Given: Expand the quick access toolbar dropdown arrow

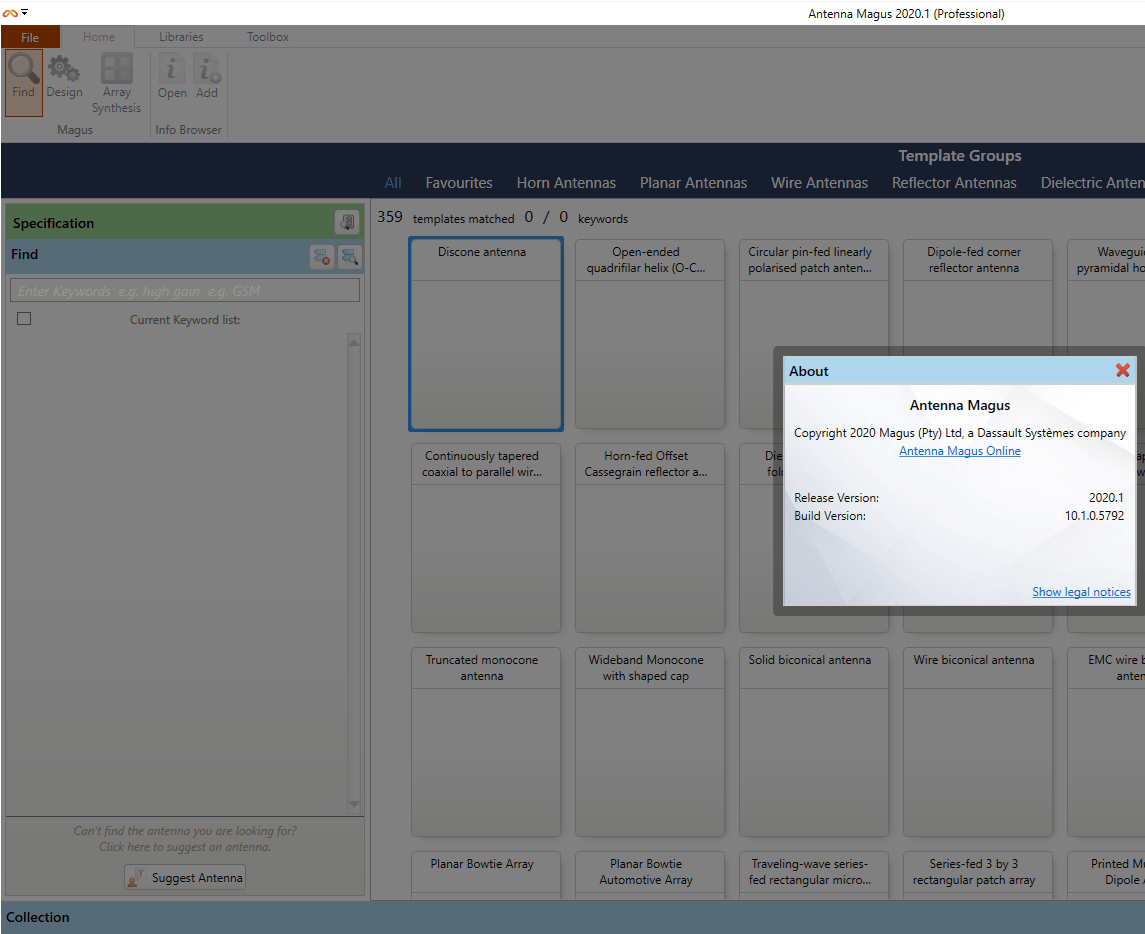Looking at the screenshot, I should 25,12.
